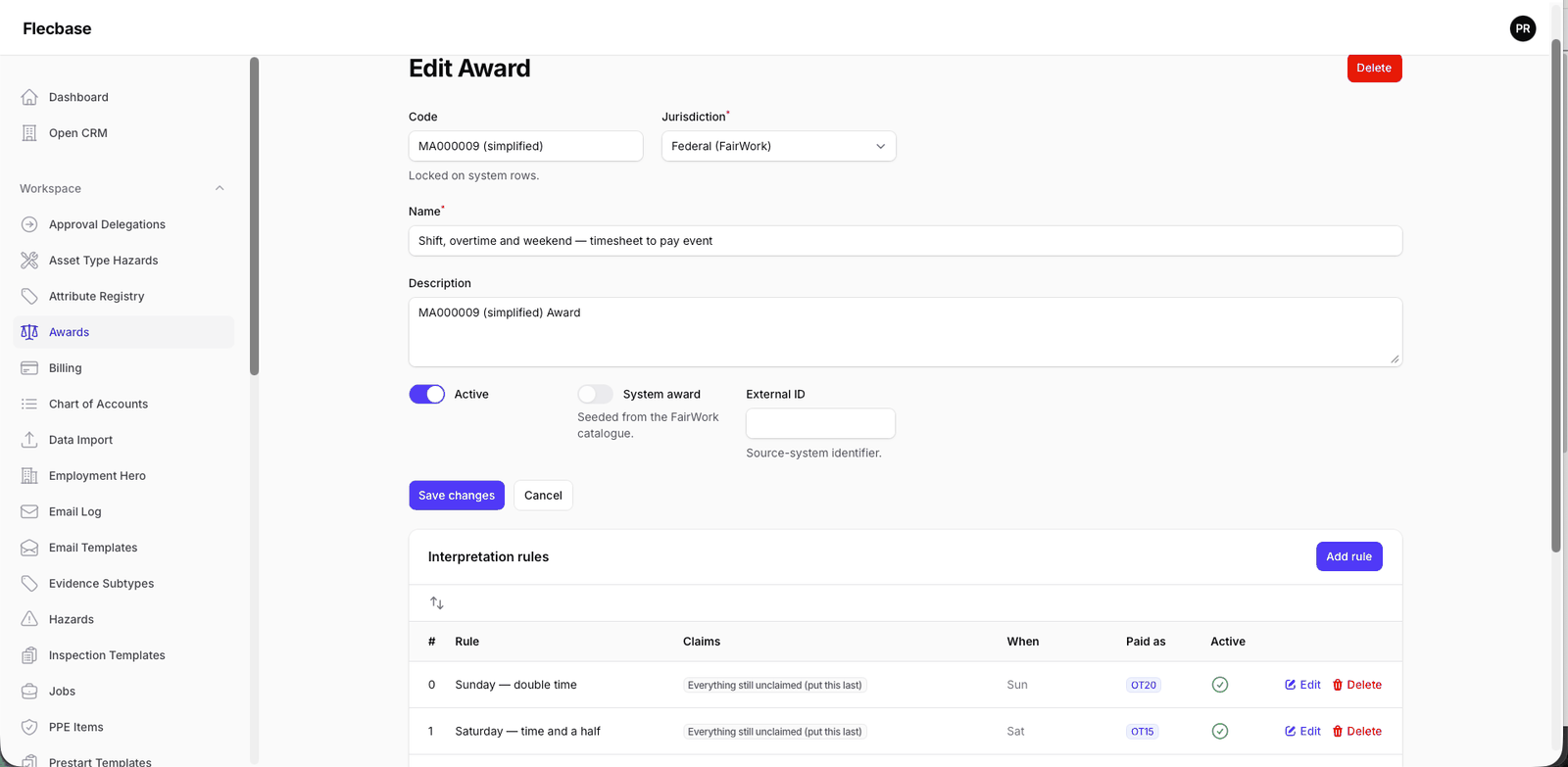Click the OT15 paid-as badge
Image resolution: width=1568 pixels, height=767 pixels.
1143,731
